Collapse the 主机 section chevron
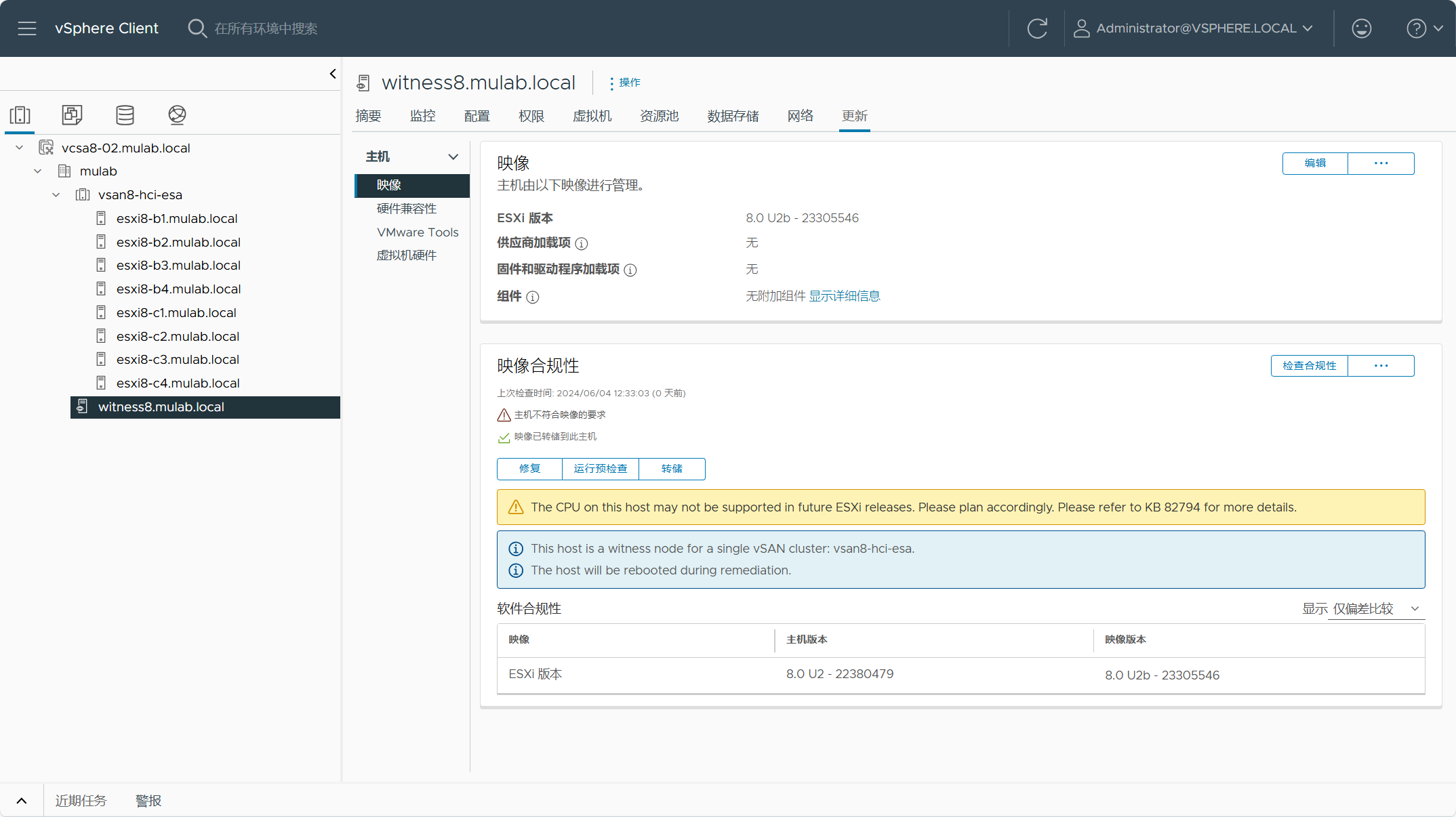1456x817 pixels. pyautogui.click(x=453, y=157)
